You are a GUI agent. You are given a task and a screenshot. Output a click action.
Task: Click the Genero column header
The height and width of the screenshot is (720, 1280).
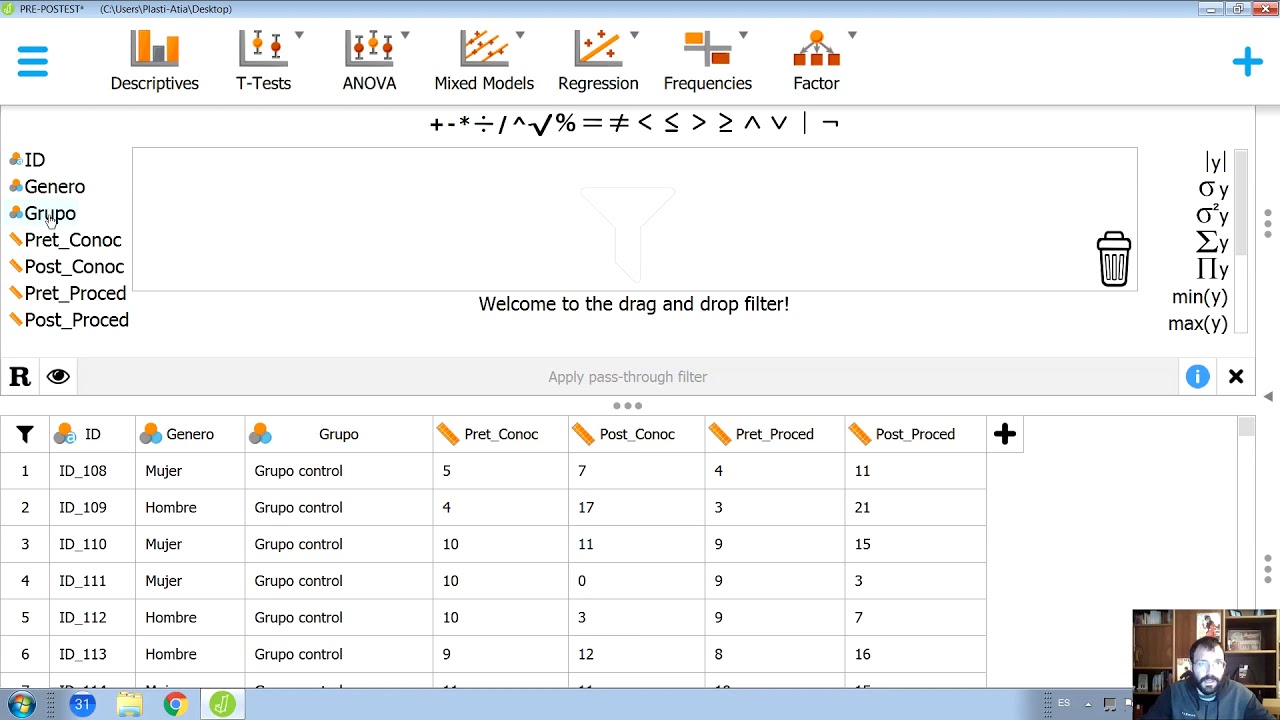[x=190, y=434]
